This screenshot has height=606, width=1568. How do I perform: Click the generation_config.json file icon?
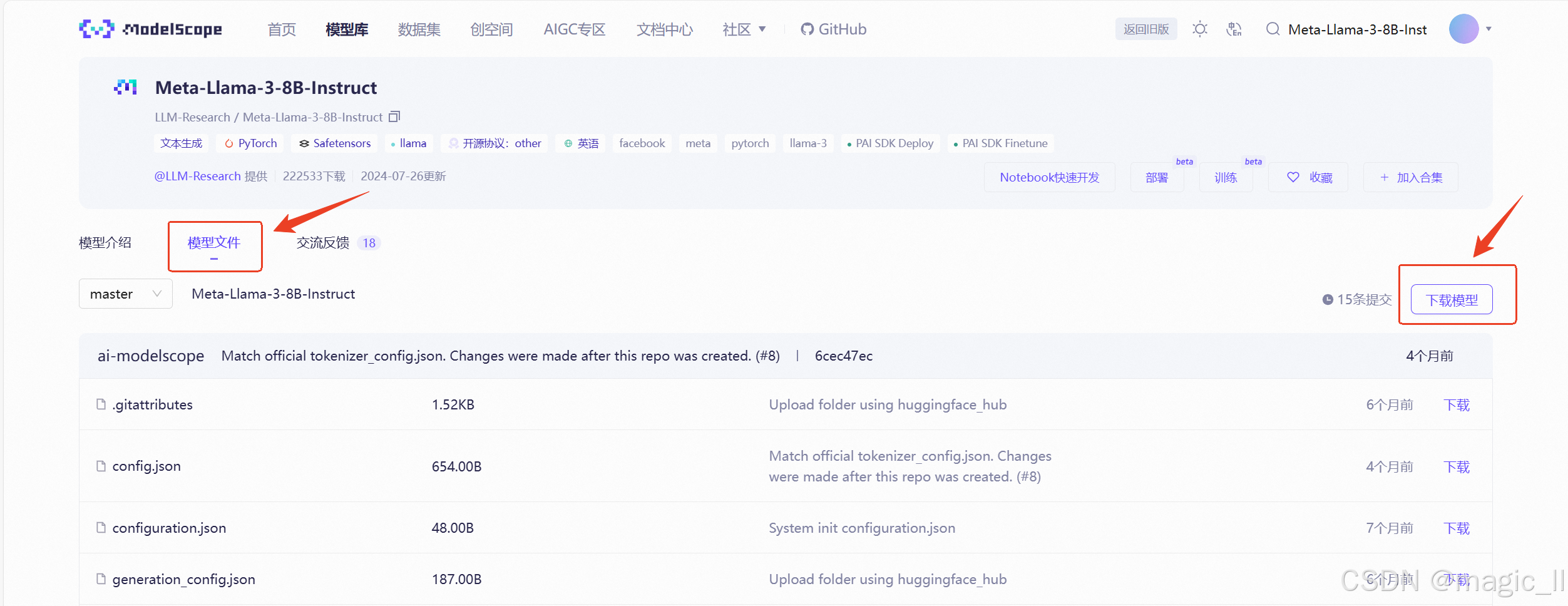tap(101, 579)
